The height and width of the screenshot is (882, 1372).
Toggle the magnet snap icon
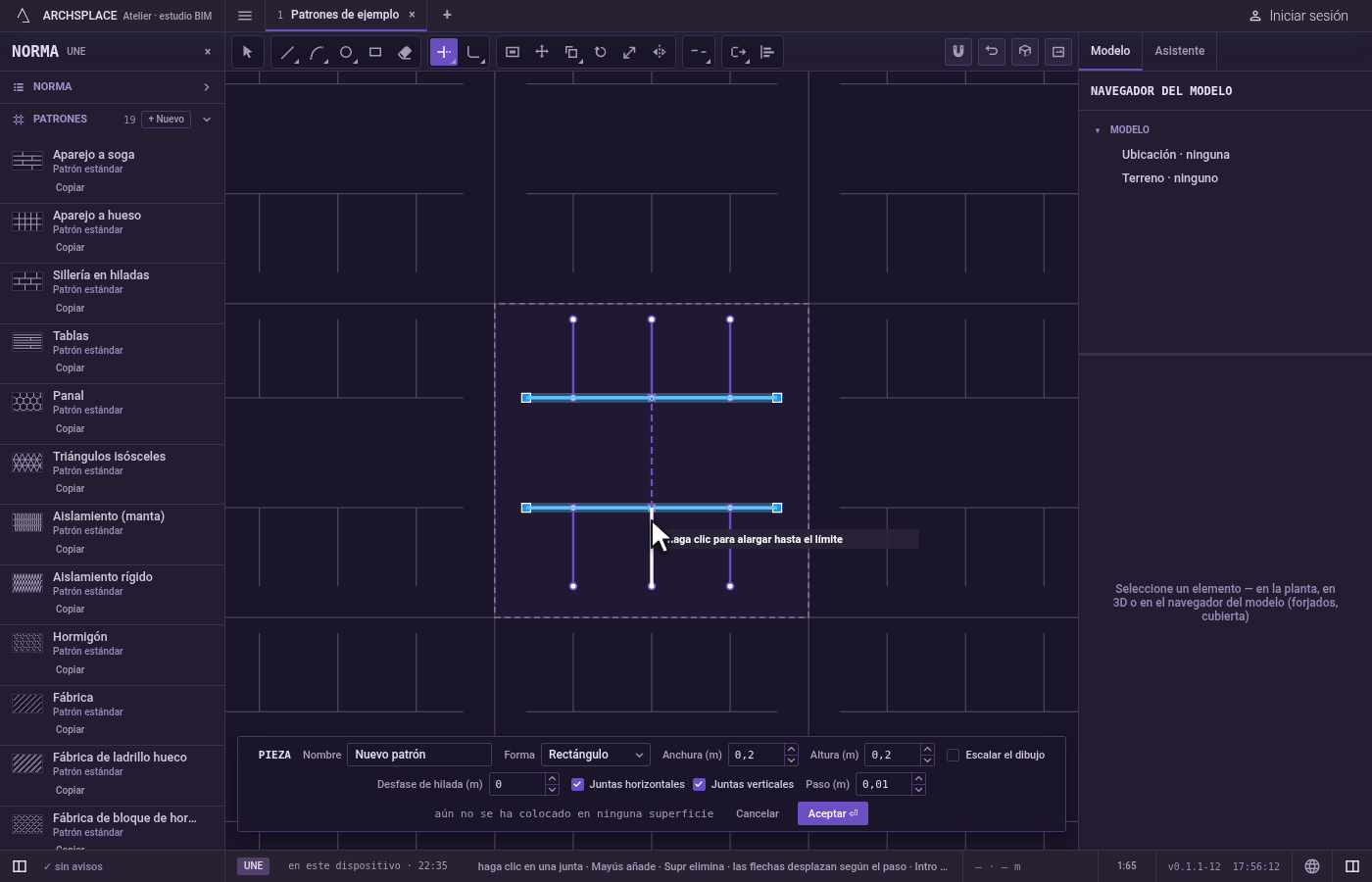tap(958, 52)
